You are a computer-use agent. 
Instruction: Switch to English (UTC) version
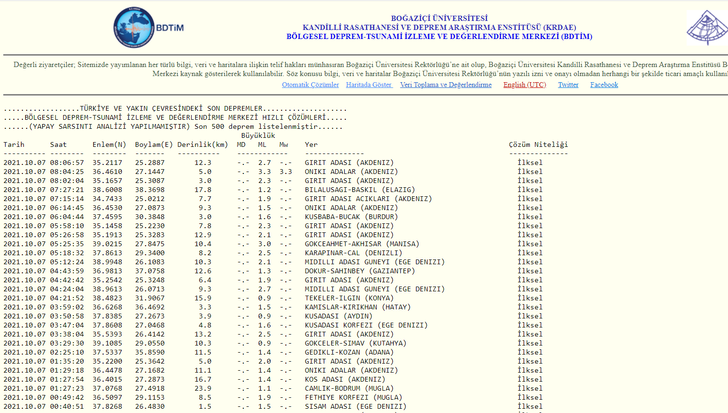524,85
